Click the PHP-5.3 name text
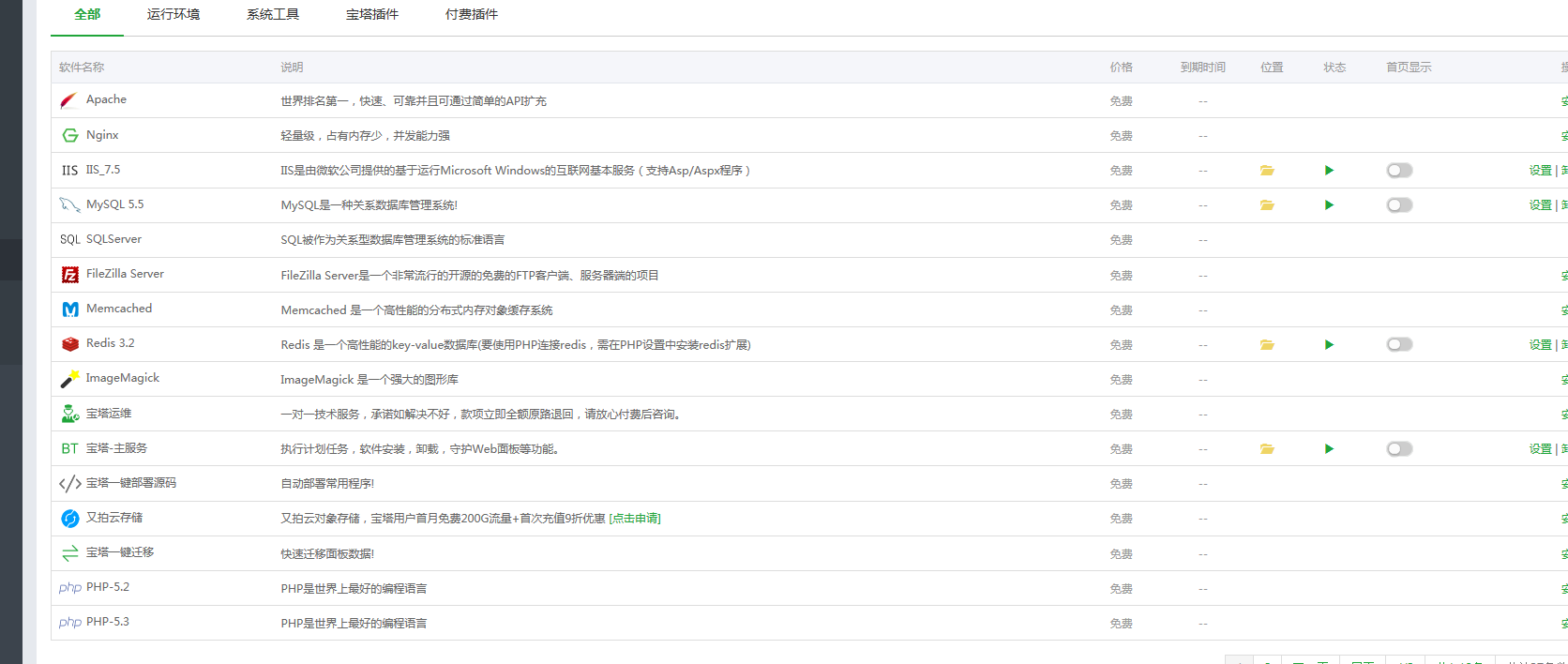 (108, 622)
